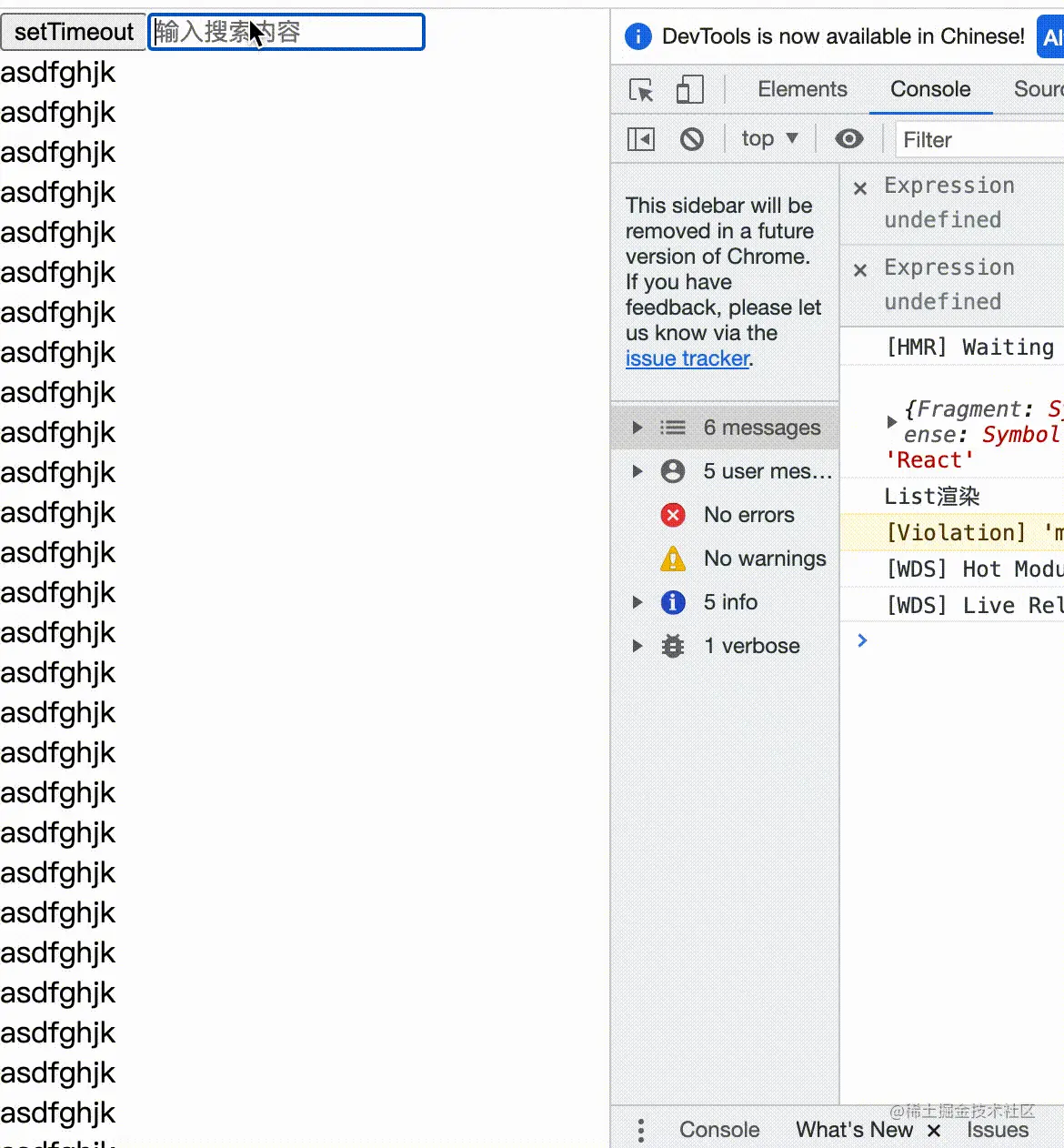
Task: Open the top context dropdown
Action: point(769,138)
